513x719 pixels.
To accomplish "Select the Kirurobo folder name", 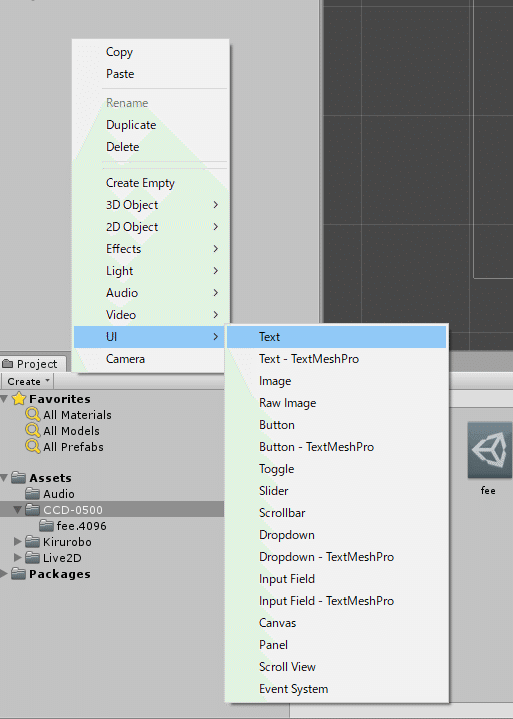I will (x=67, y=542).
